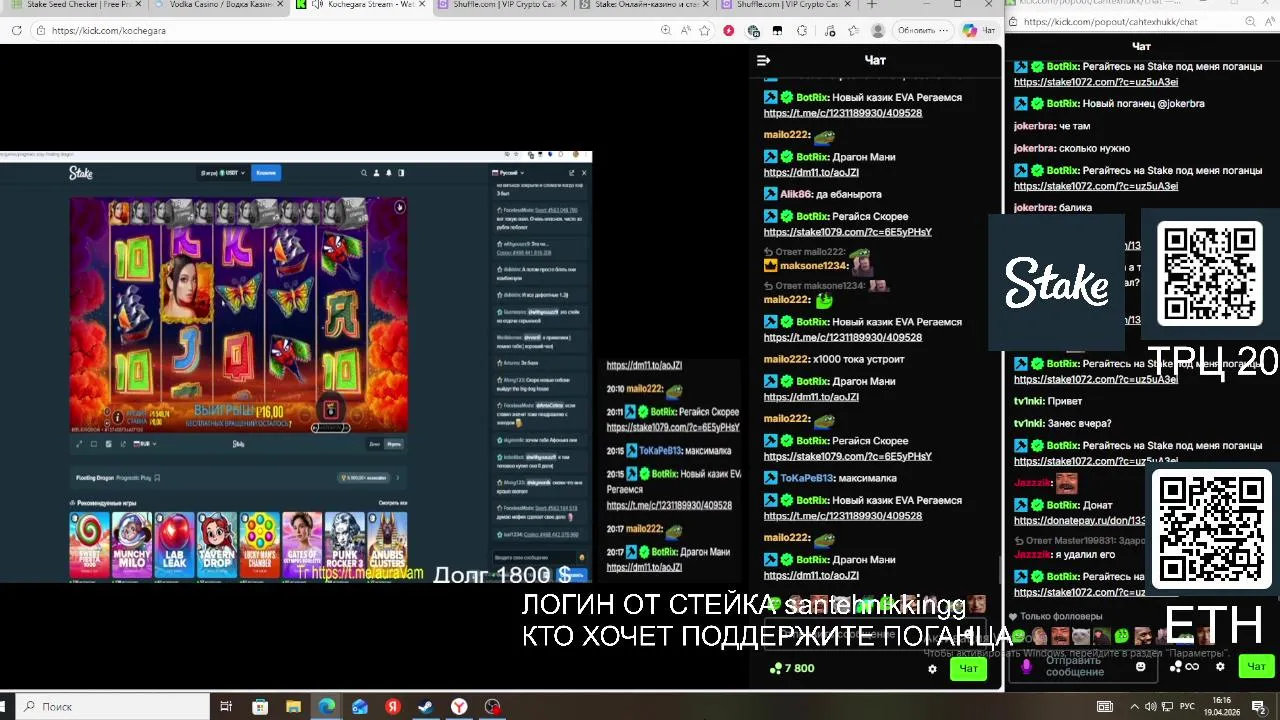This screenshot has width=1280, height=720.
Task: Open first stake1072.com link in popout chat
Action: 1095,82
